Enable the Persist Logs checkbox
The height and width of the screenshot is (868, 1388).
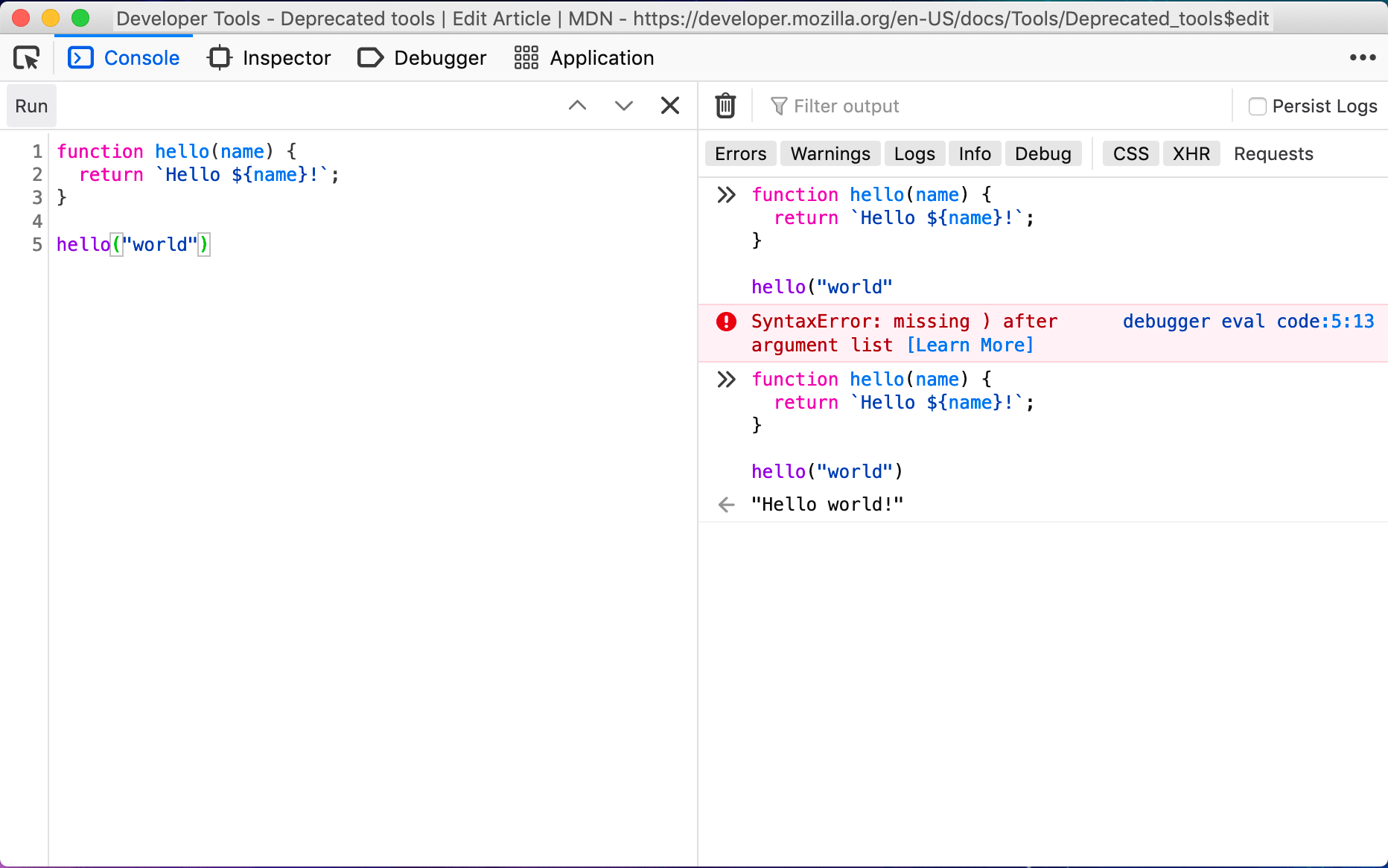tap(1258, 106)
